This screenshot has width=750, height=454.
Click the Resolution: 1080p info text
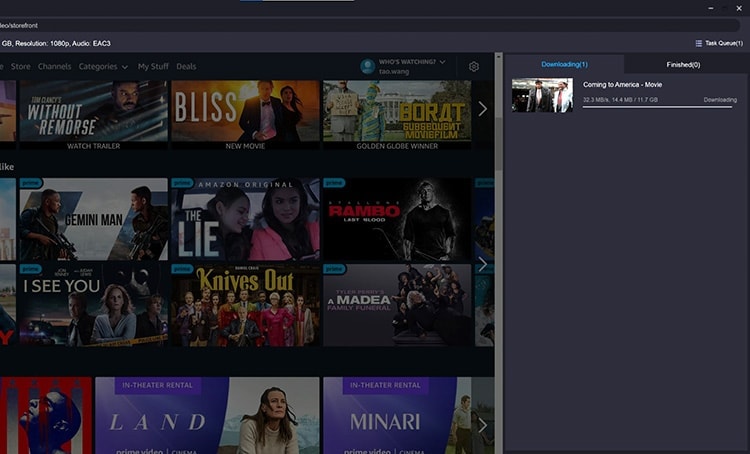42,44
